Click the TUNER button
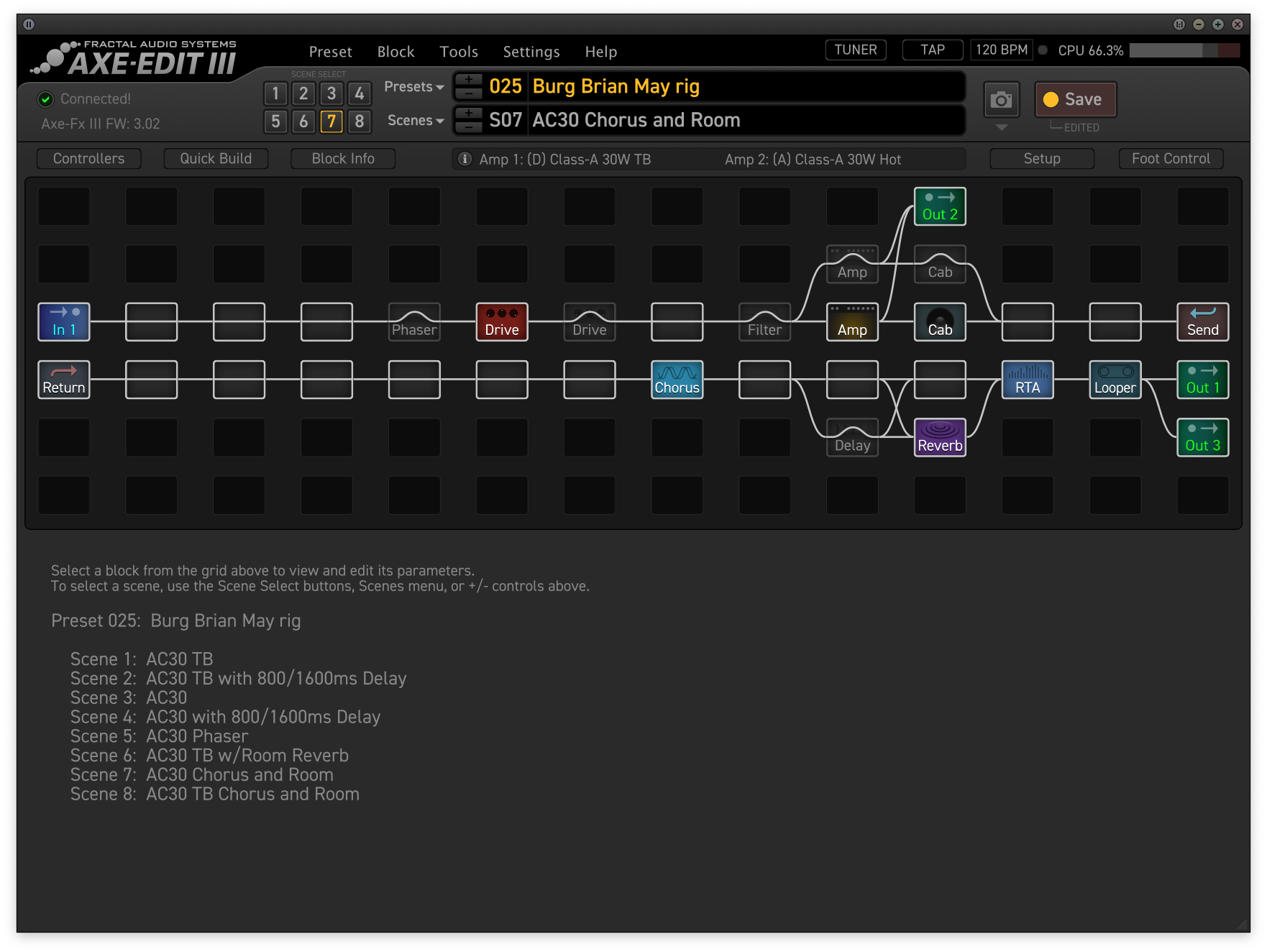This screenshot has width=1267, height=952. tap(856, 50)
